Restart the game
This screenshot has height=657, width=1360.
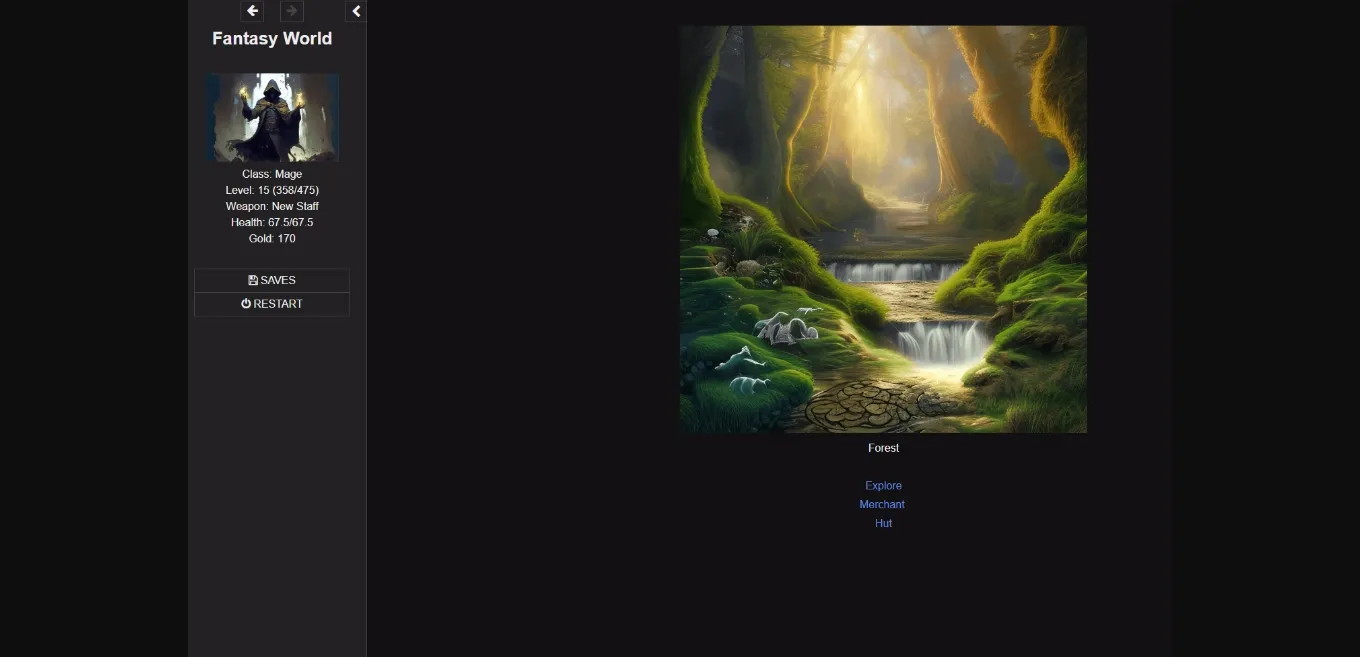tap(272, 303)
